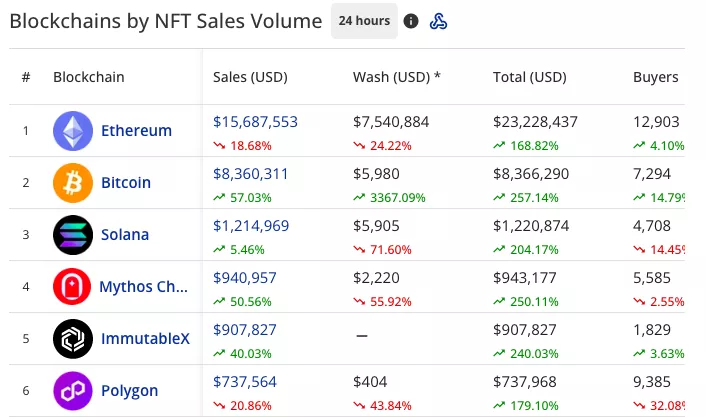Open the Ethereum blockchain link
The height and width of the screenshot is (417, 706).
pyautogui.click(x=136, y=131)
